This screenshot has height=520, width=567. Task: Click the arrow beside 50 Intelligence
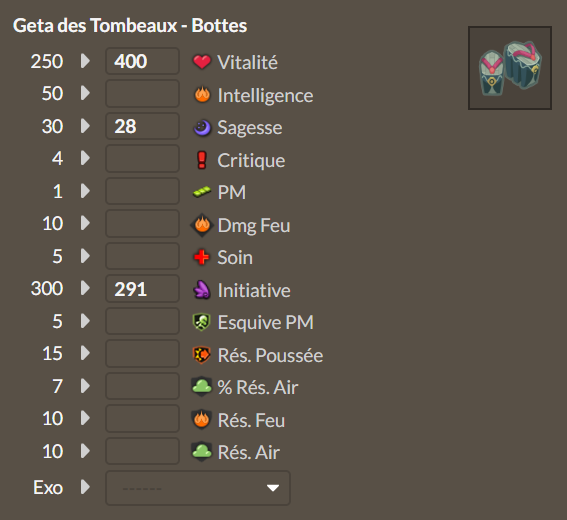(x=85, y=93)
